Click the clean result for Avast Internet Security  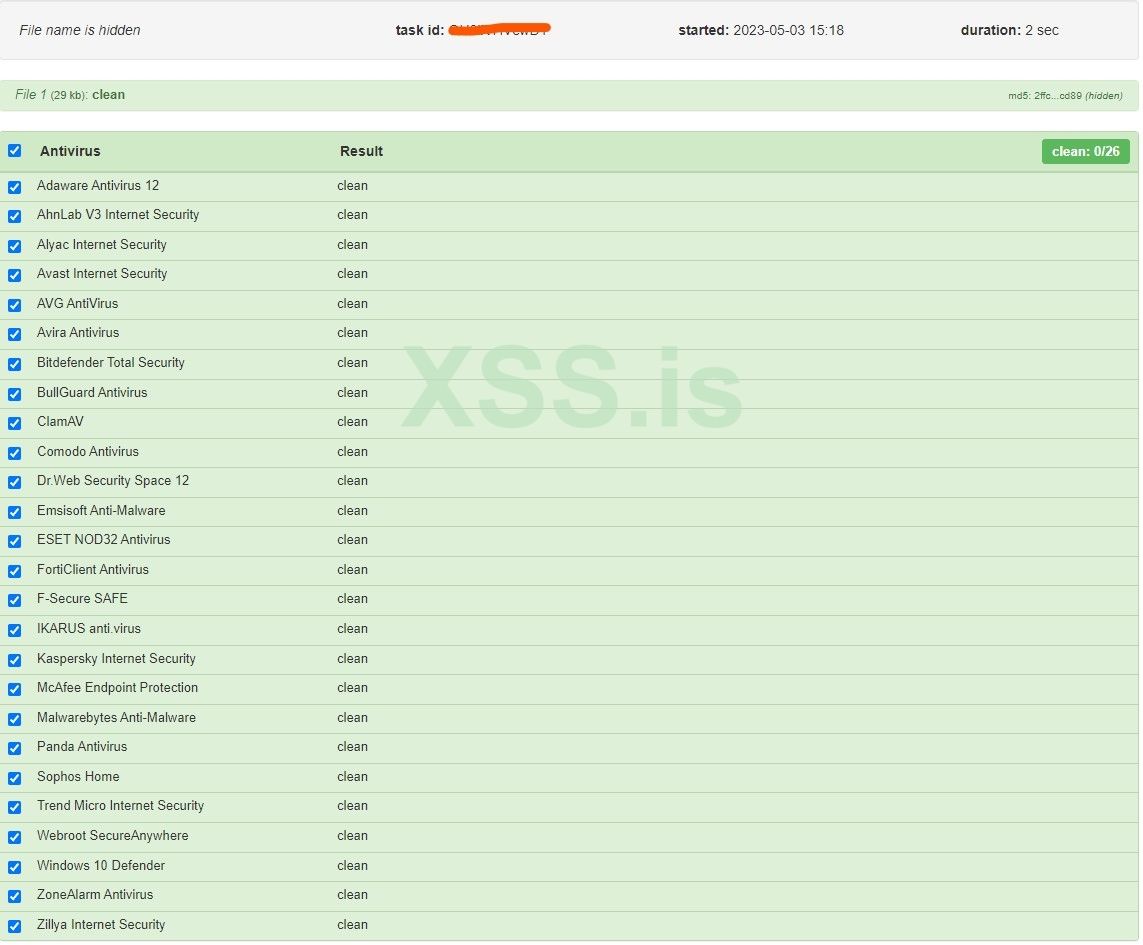coord(352,273)
